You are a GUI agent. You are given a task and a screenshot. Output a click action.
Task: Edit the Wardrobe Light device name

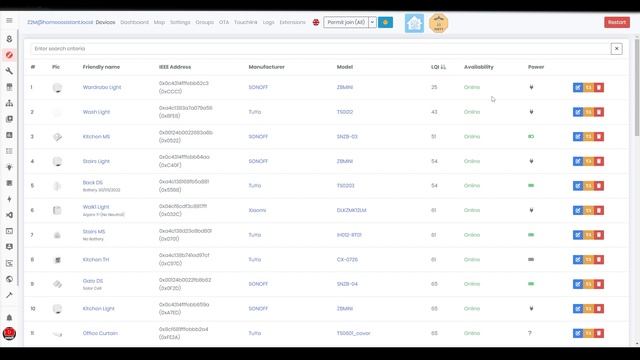pos(578,87)
